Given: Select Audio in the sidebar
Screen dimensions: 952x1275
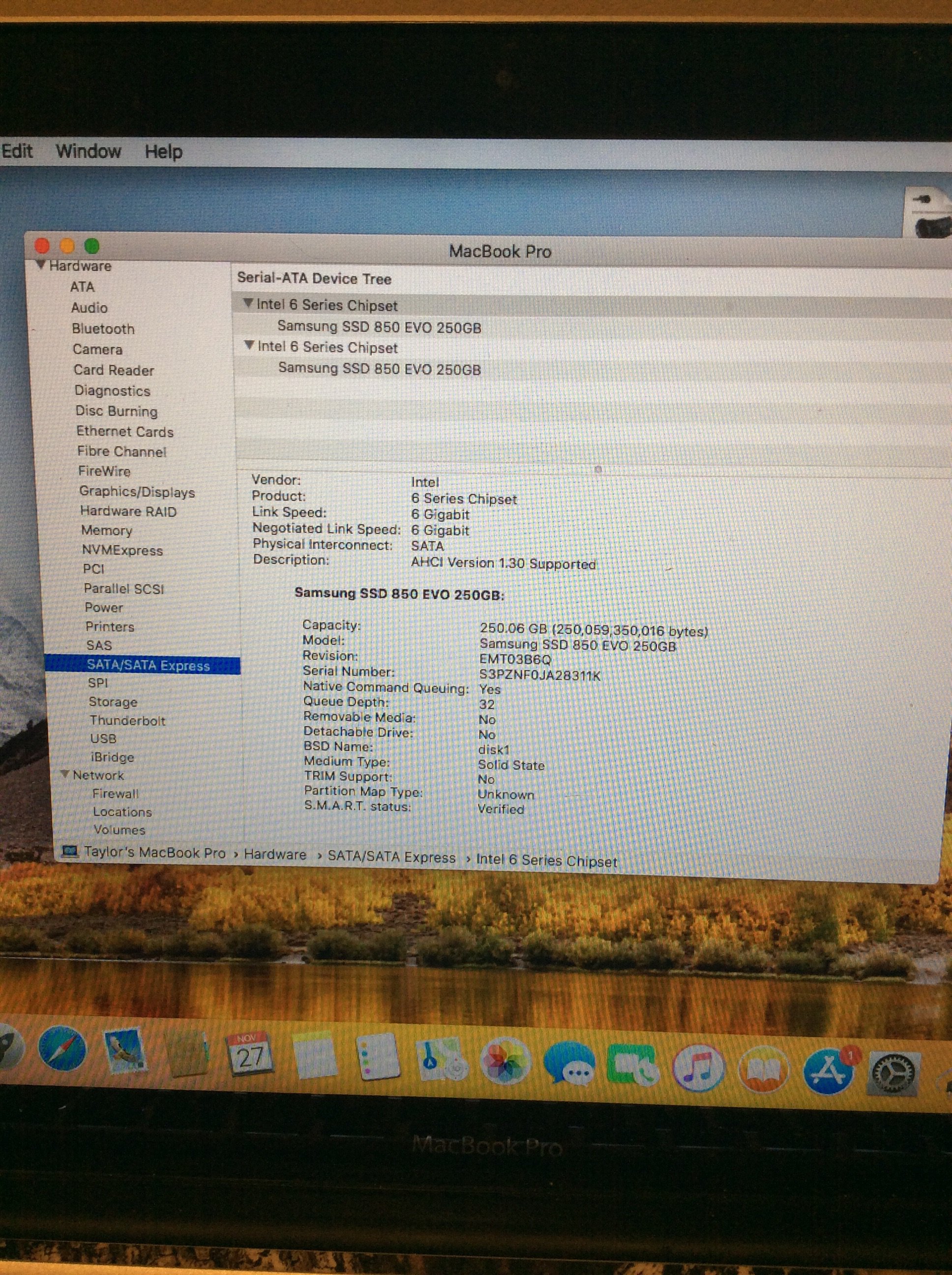Looking at the screenshot, I should 89,308.
